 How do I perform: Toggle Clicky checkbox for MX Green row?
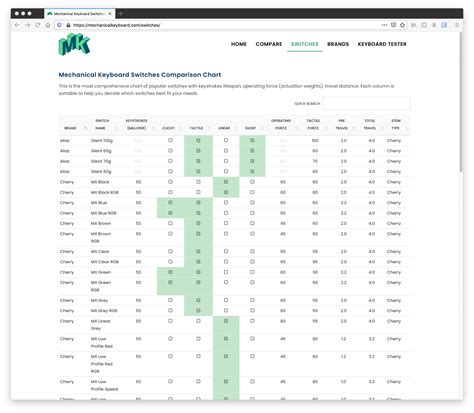pos(170,272)
